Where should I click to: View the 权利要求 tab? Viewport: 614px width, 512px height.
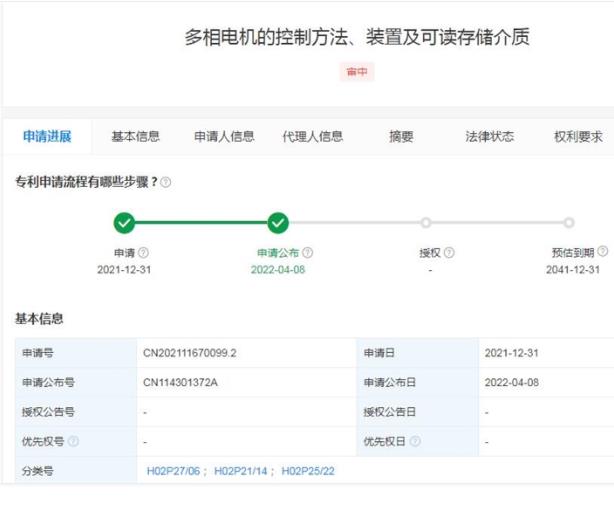578,137
